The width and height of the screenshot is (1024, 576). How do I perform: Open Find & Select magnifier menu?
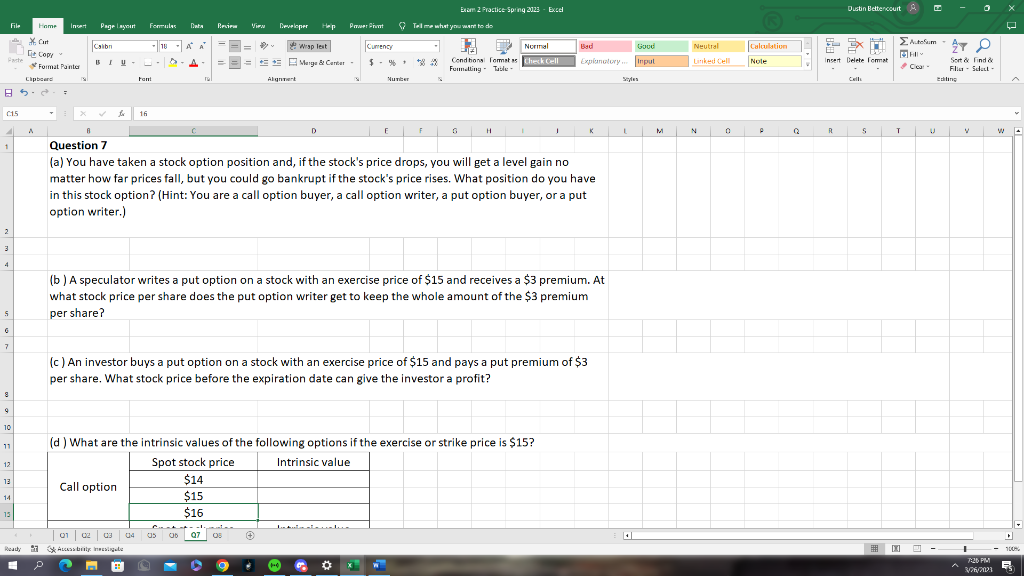pos(983,55)
